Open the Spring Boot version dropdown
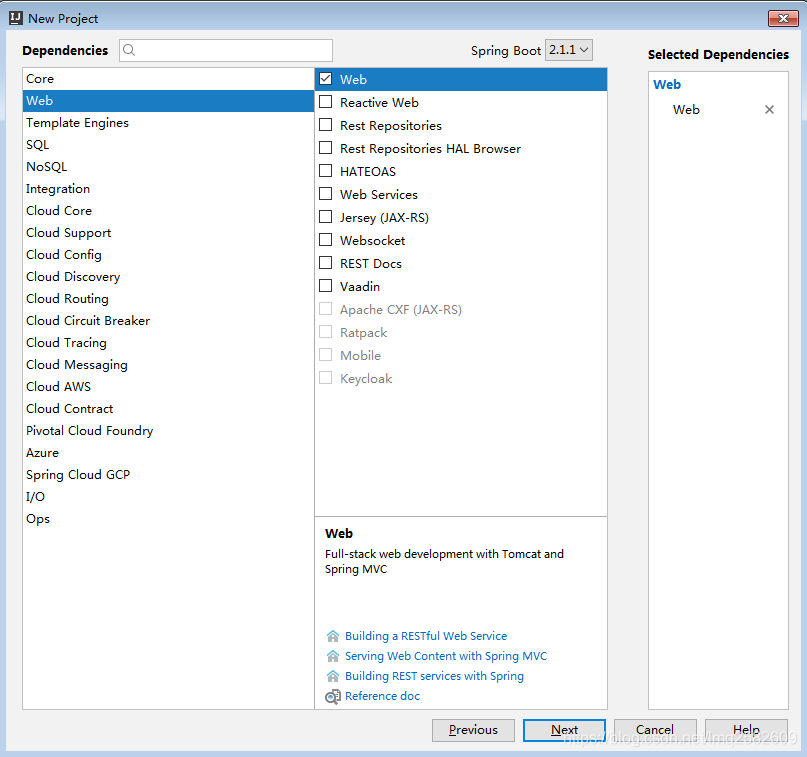 coord(569,50)
